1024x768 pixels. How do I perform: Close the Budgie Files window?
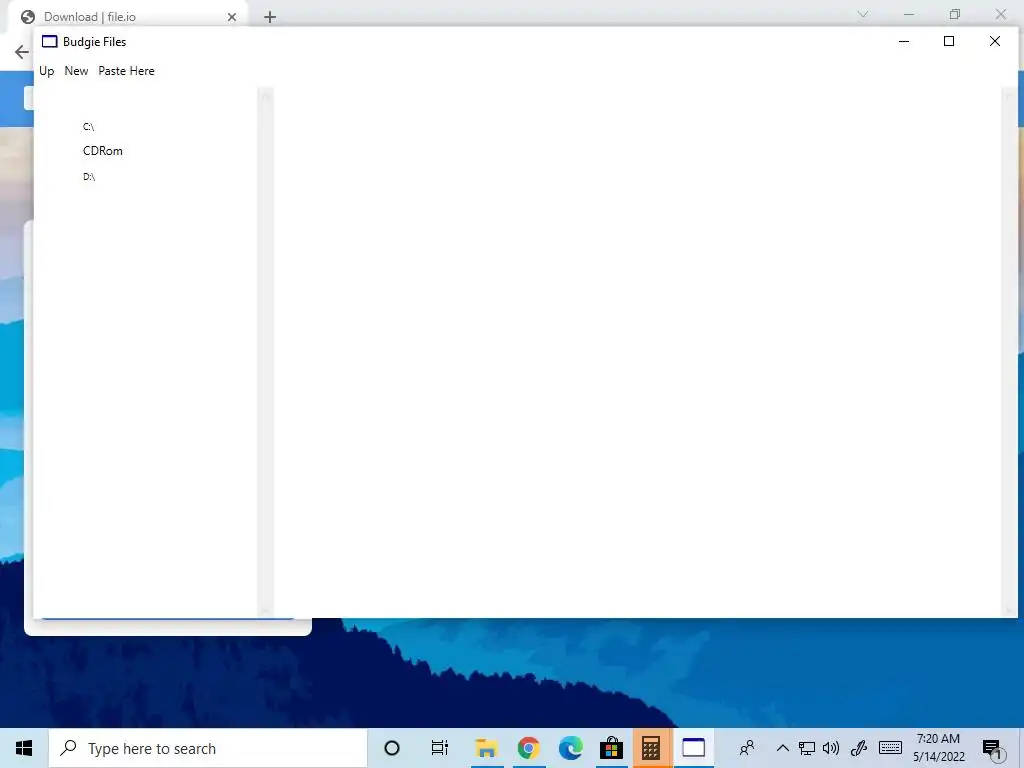pyautogui.click(x=995, y=41)
